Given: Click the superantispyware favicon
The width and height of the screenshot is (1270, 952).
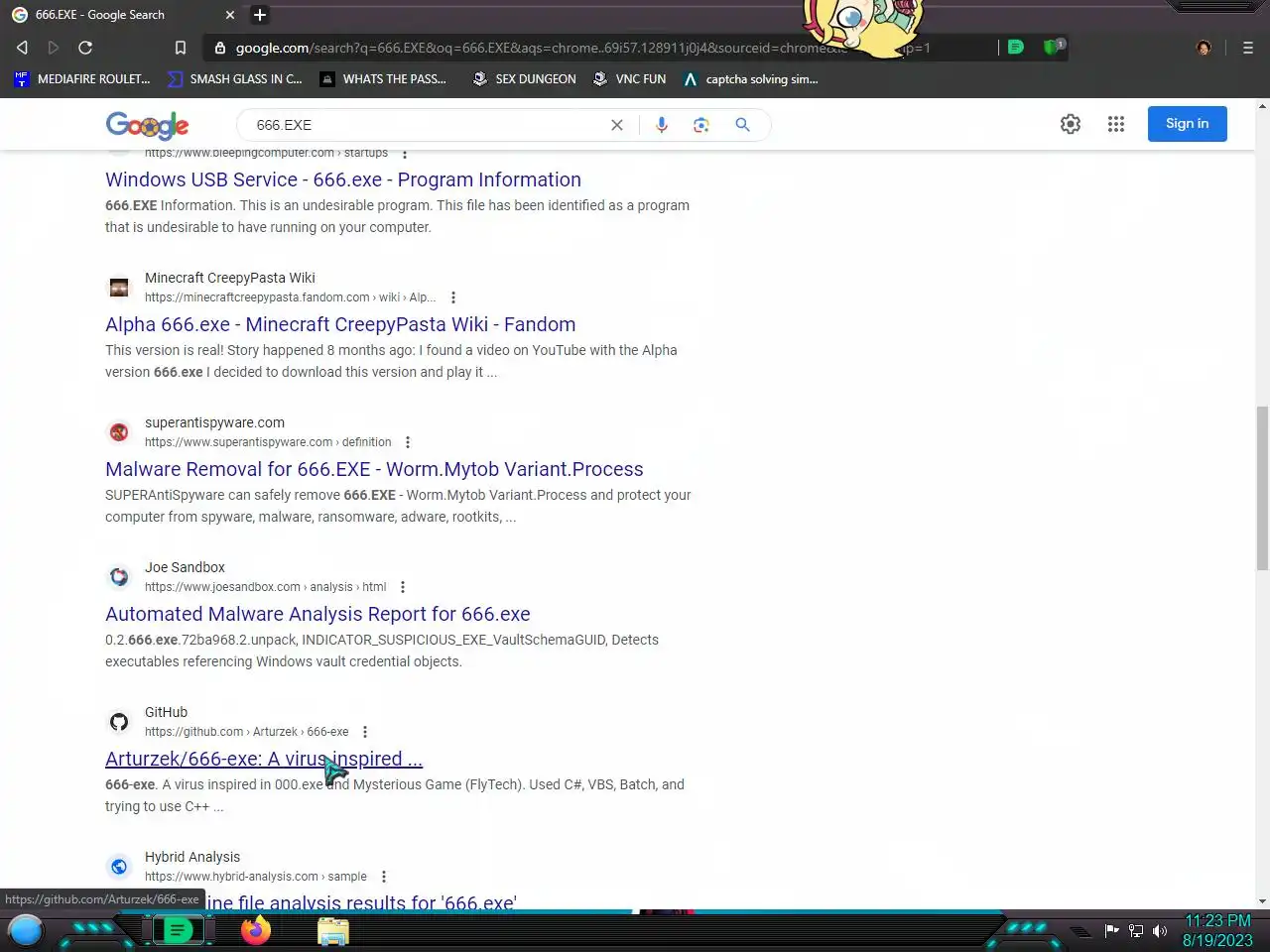Looking at the screenshot, I should (119, 432).
